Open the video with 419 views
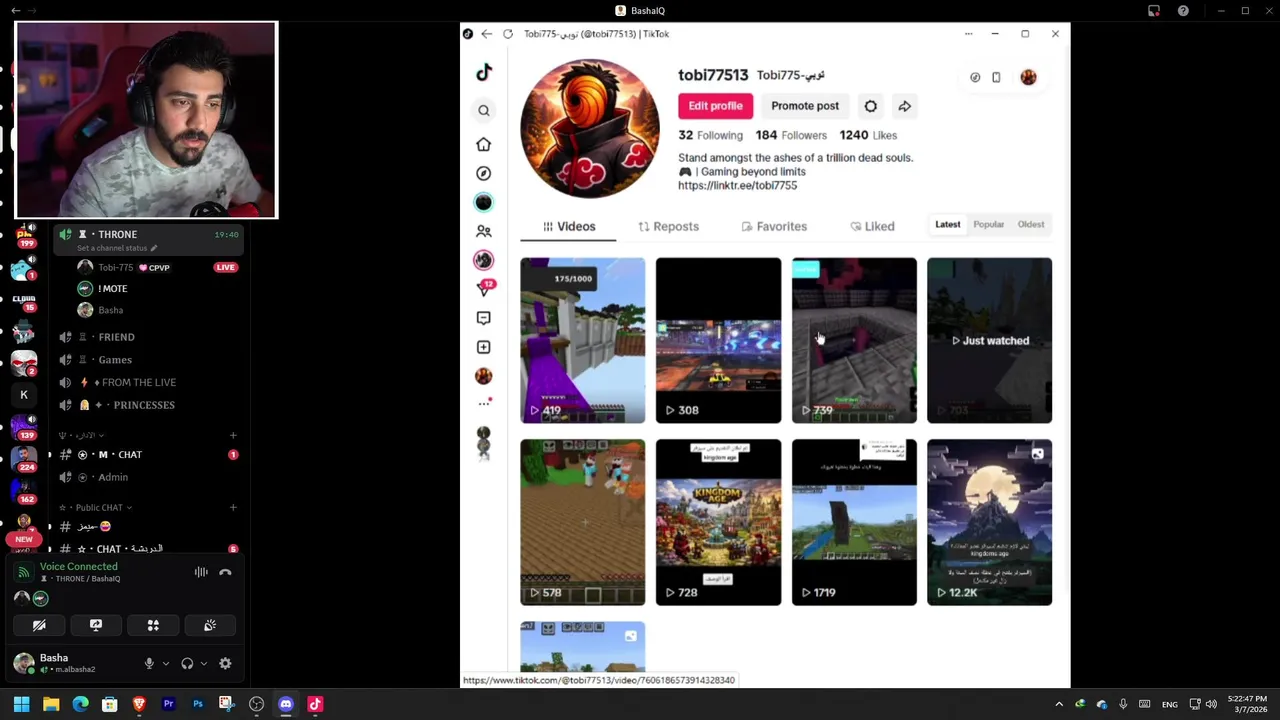 (583, 340)
